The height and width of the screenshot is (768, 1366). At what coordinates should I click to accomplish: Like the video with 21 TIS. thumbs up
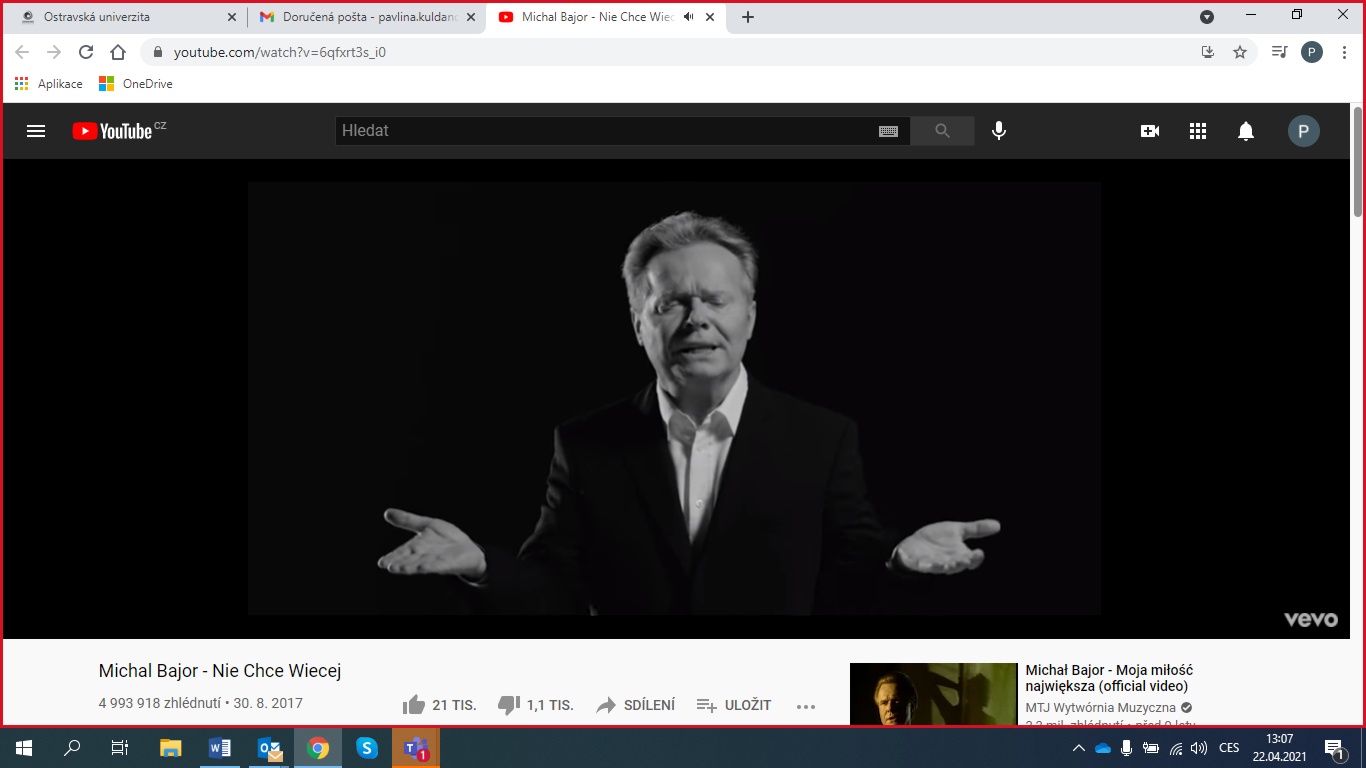[x=439, y=705]
